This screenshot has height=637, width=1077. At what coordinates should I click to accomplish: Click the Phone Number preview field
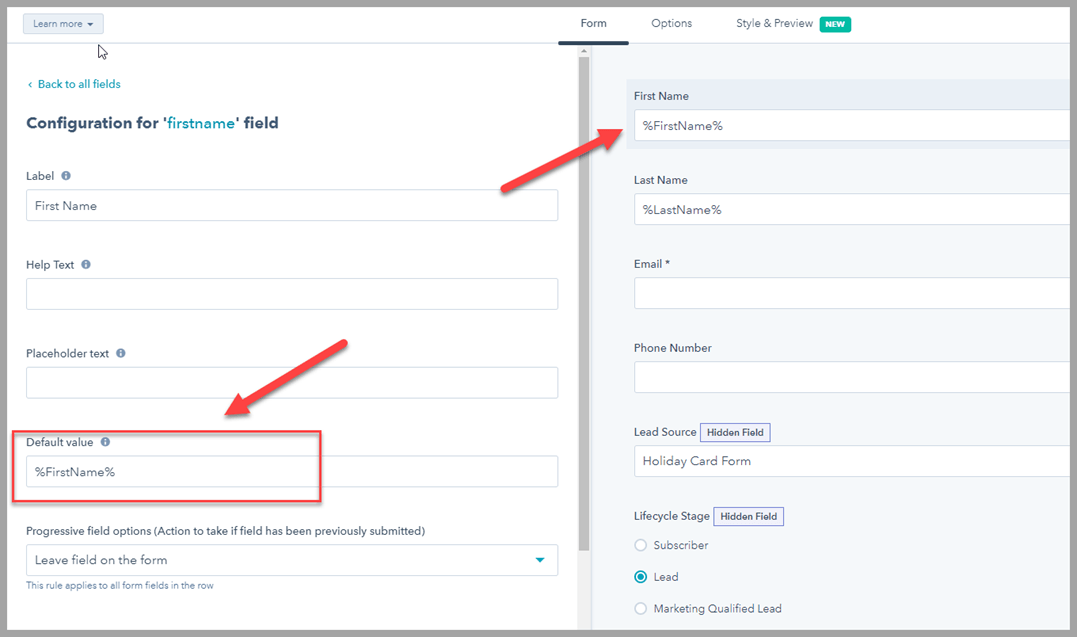tap(852, 377)
